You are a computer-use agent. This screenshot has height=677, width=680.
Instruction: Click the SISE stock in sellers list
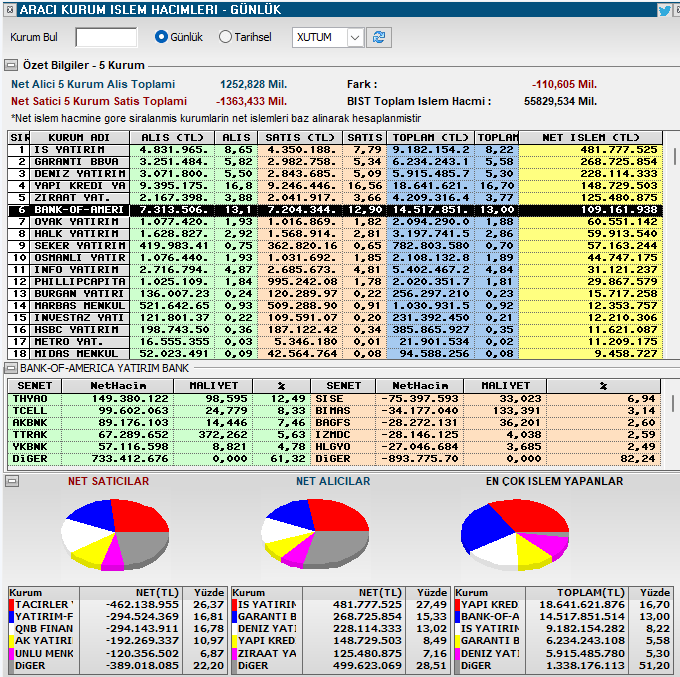point(486,399)
